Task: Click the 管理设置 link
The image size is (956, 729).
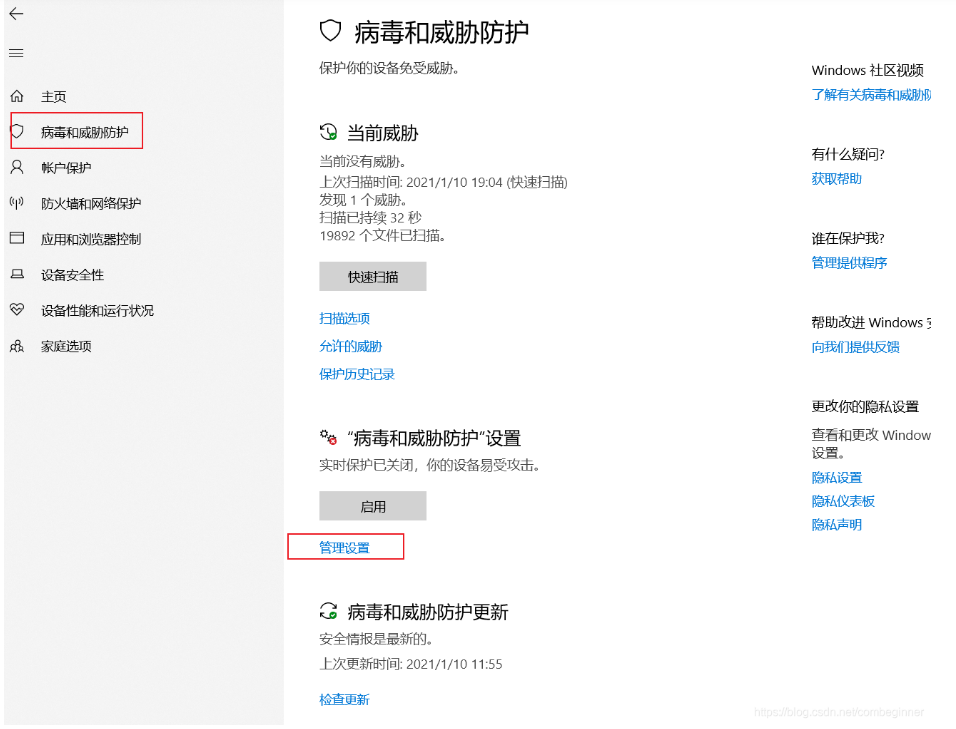Action: (x=344, y=547)
